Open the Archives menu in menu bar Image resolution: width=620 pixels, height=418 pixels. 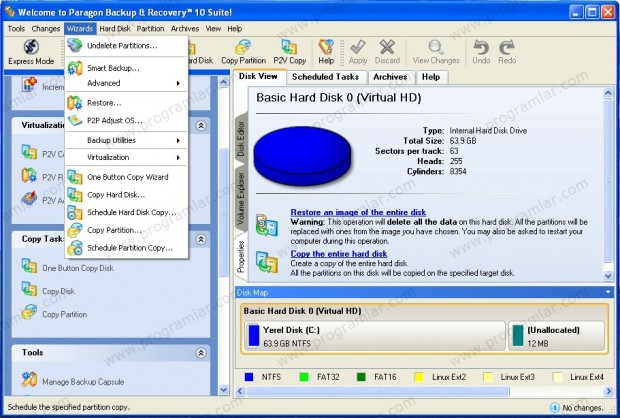pos(185,28)
